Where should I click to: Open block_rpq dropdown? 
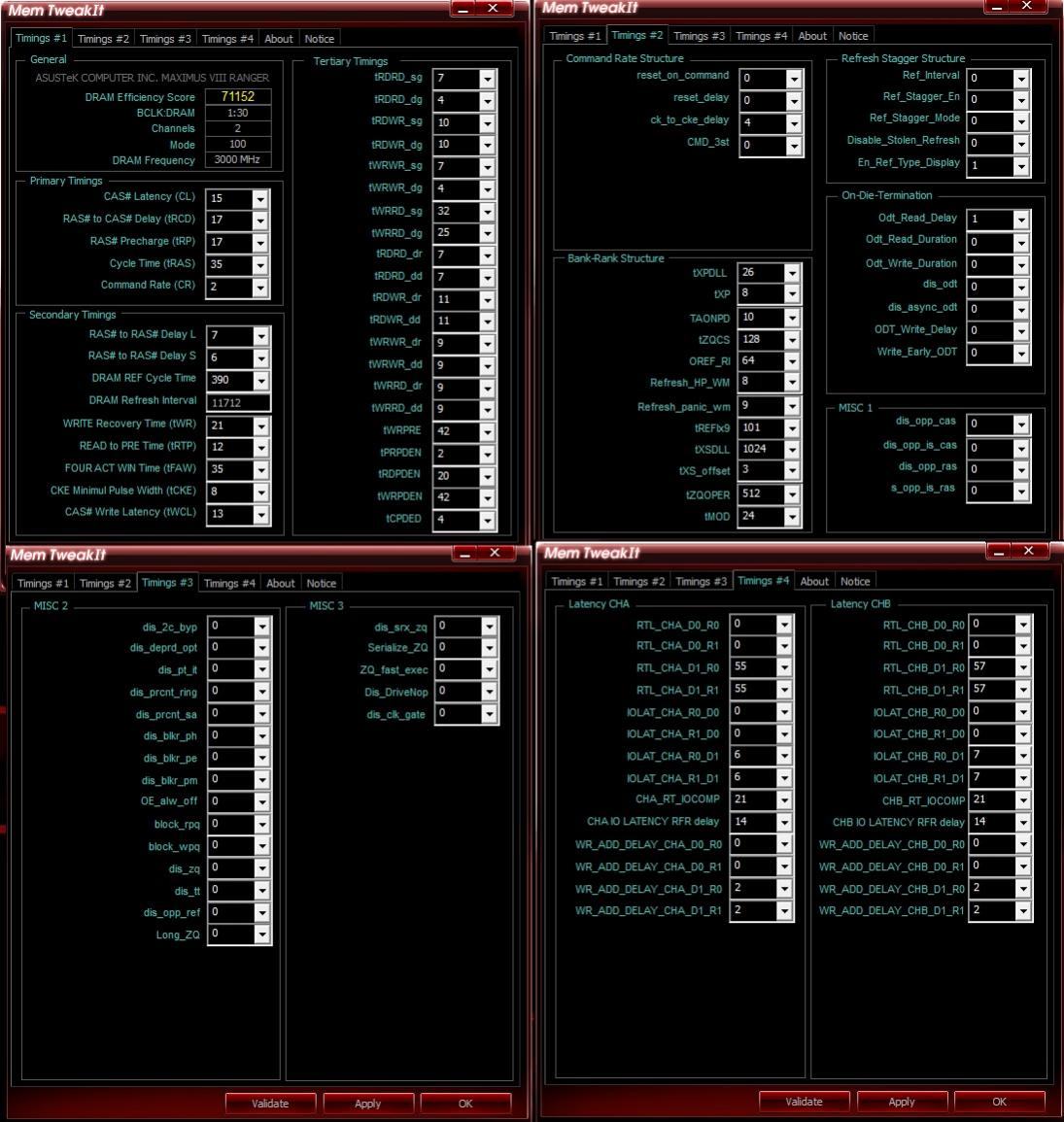point(262,825)
